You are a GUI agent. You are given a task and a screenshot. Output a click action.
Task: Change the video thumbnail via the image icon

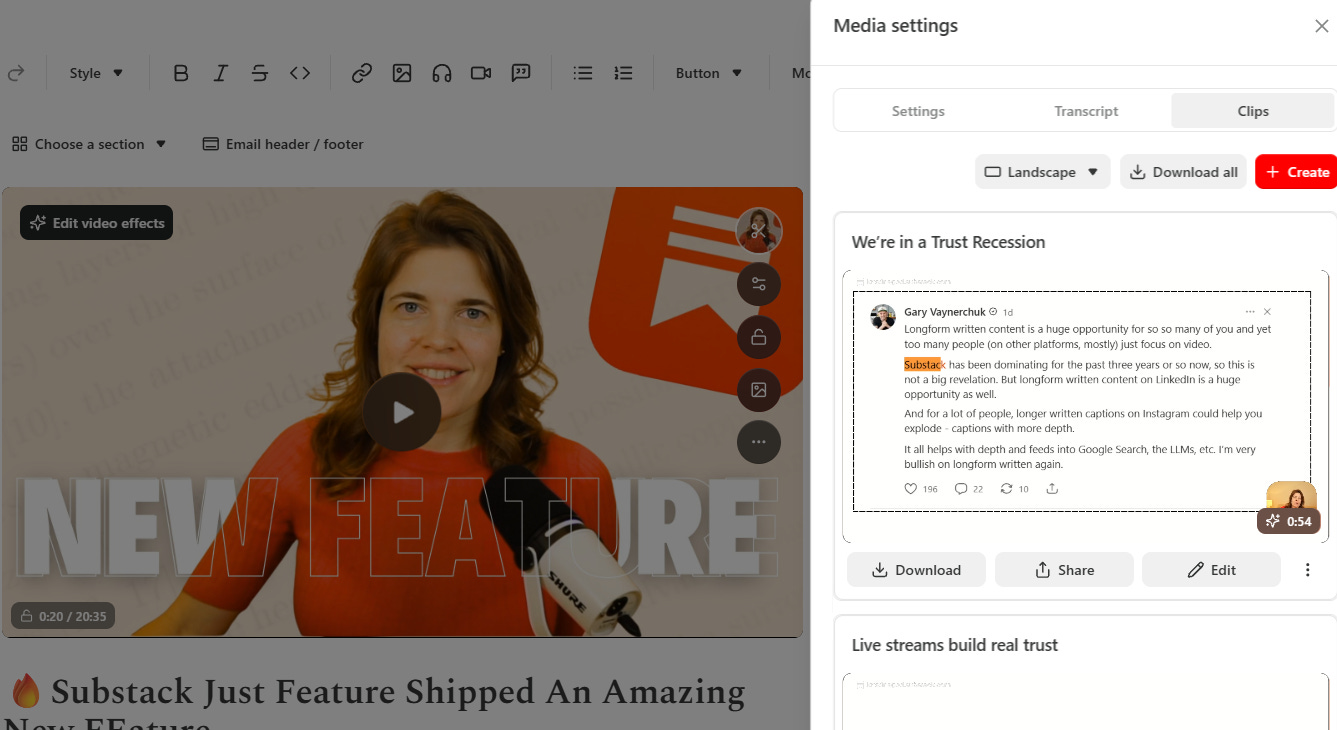[759, 390]
